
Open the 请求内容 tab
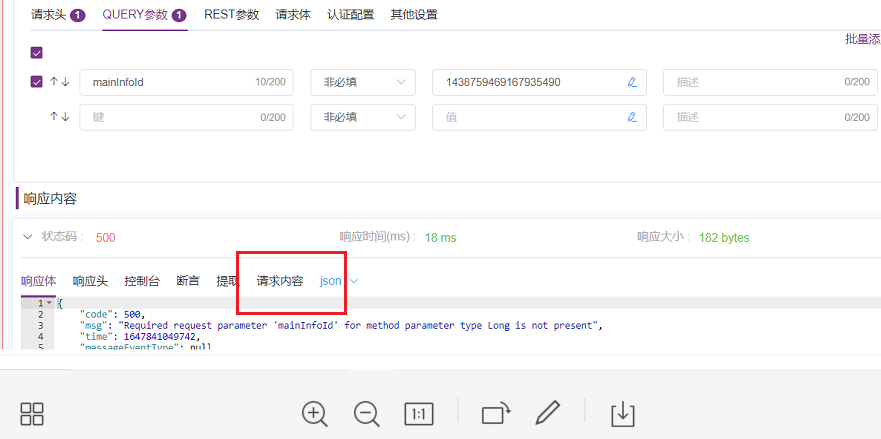tap(280, 280)
